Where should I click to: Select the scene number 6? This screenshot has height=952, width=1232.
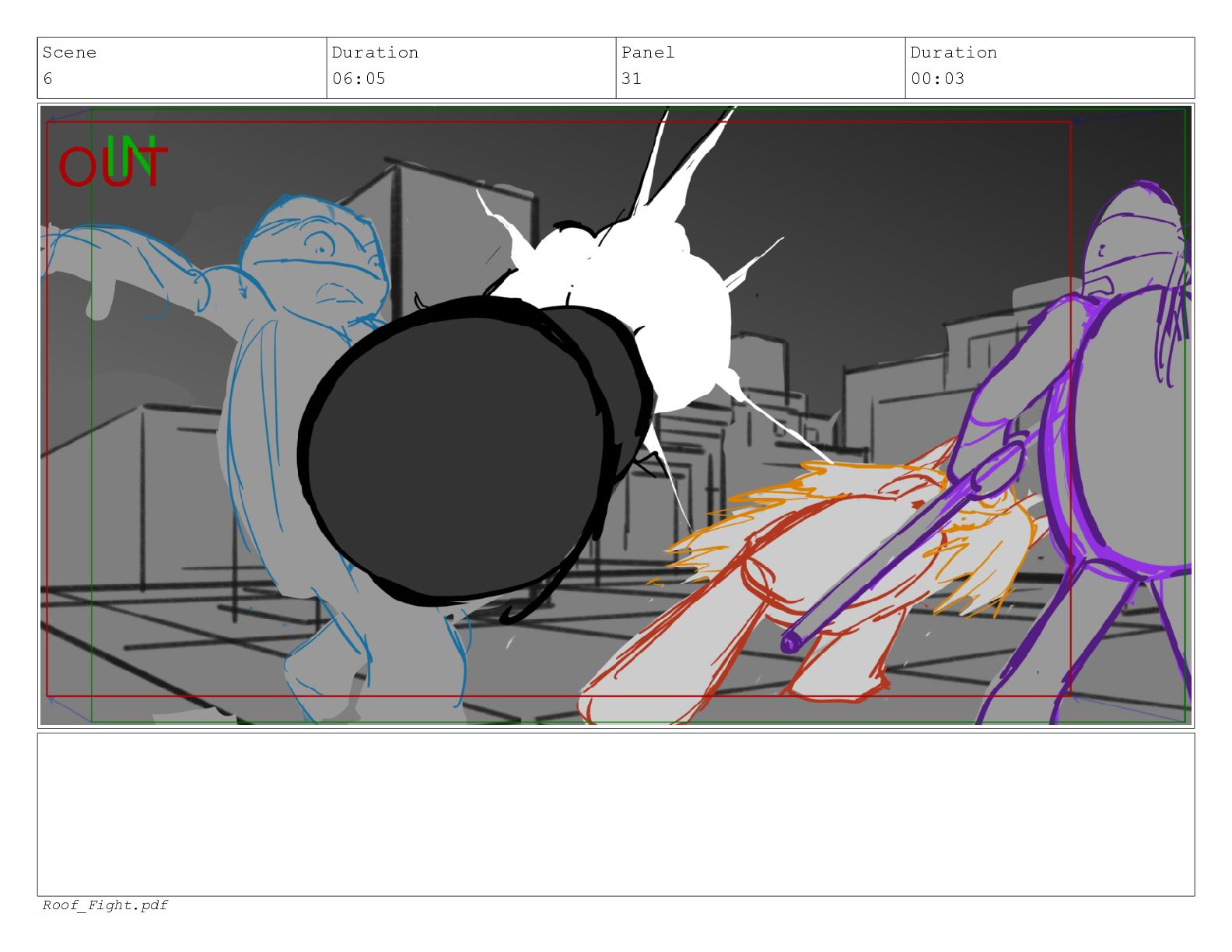point(47,79)
